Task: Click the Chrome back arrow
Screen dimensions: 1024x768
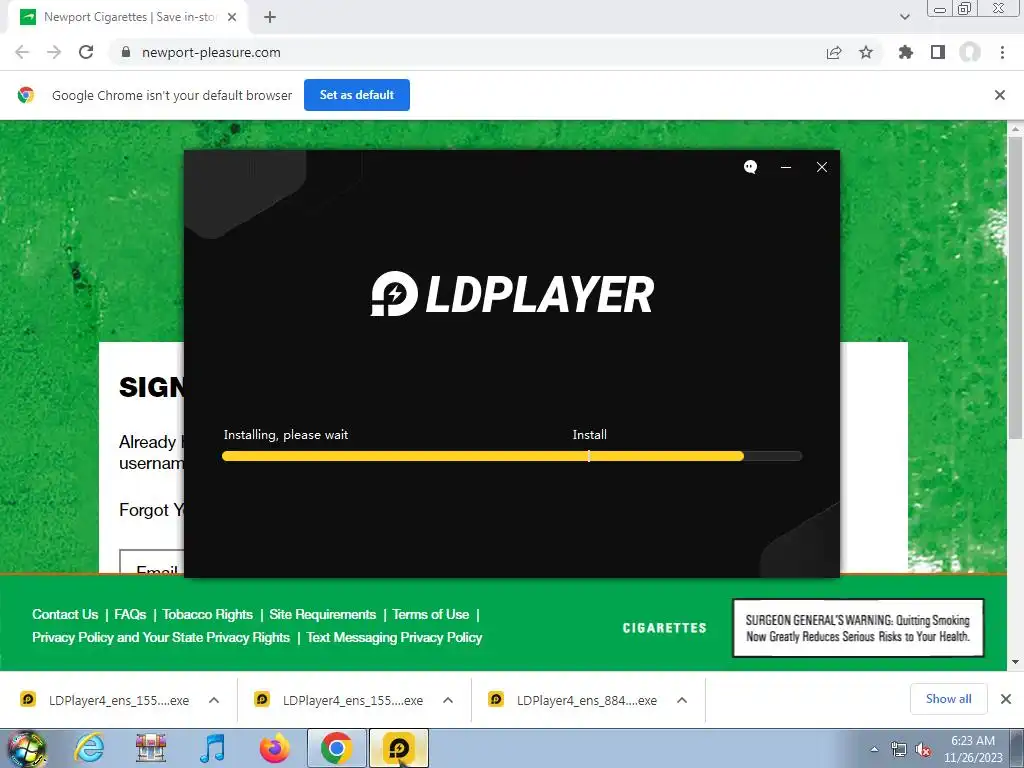Action: [22, 52]
